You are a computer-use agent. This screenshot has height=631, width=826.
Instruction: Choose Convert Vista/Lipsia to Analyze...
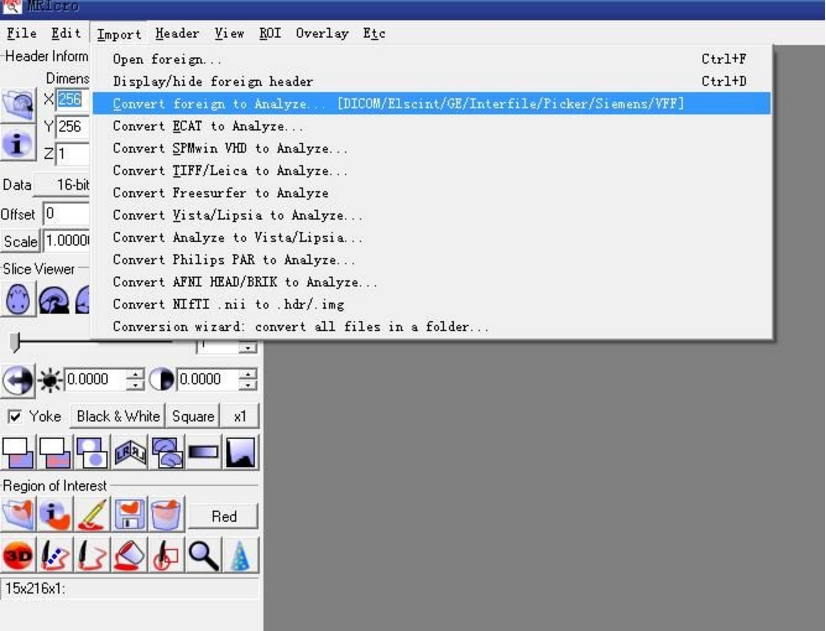431,215
